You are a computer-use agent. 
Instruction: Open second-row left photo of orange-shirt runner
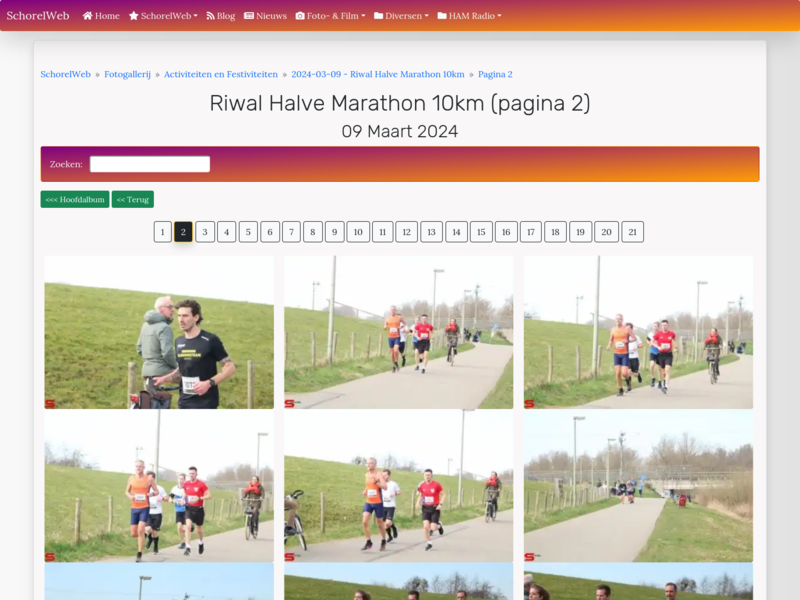click(x=159, y=486)
